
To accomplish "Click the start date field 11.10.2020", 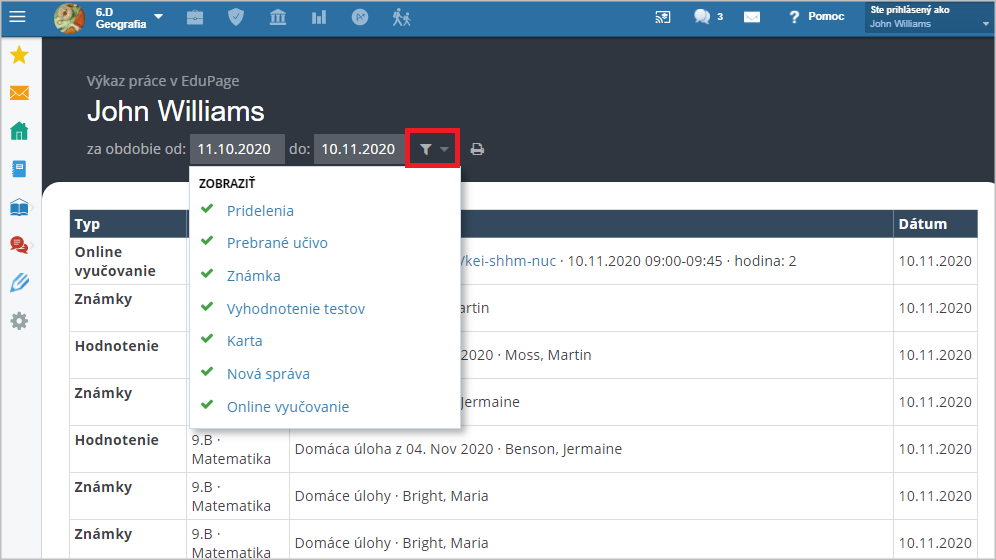I will point(236,150).
